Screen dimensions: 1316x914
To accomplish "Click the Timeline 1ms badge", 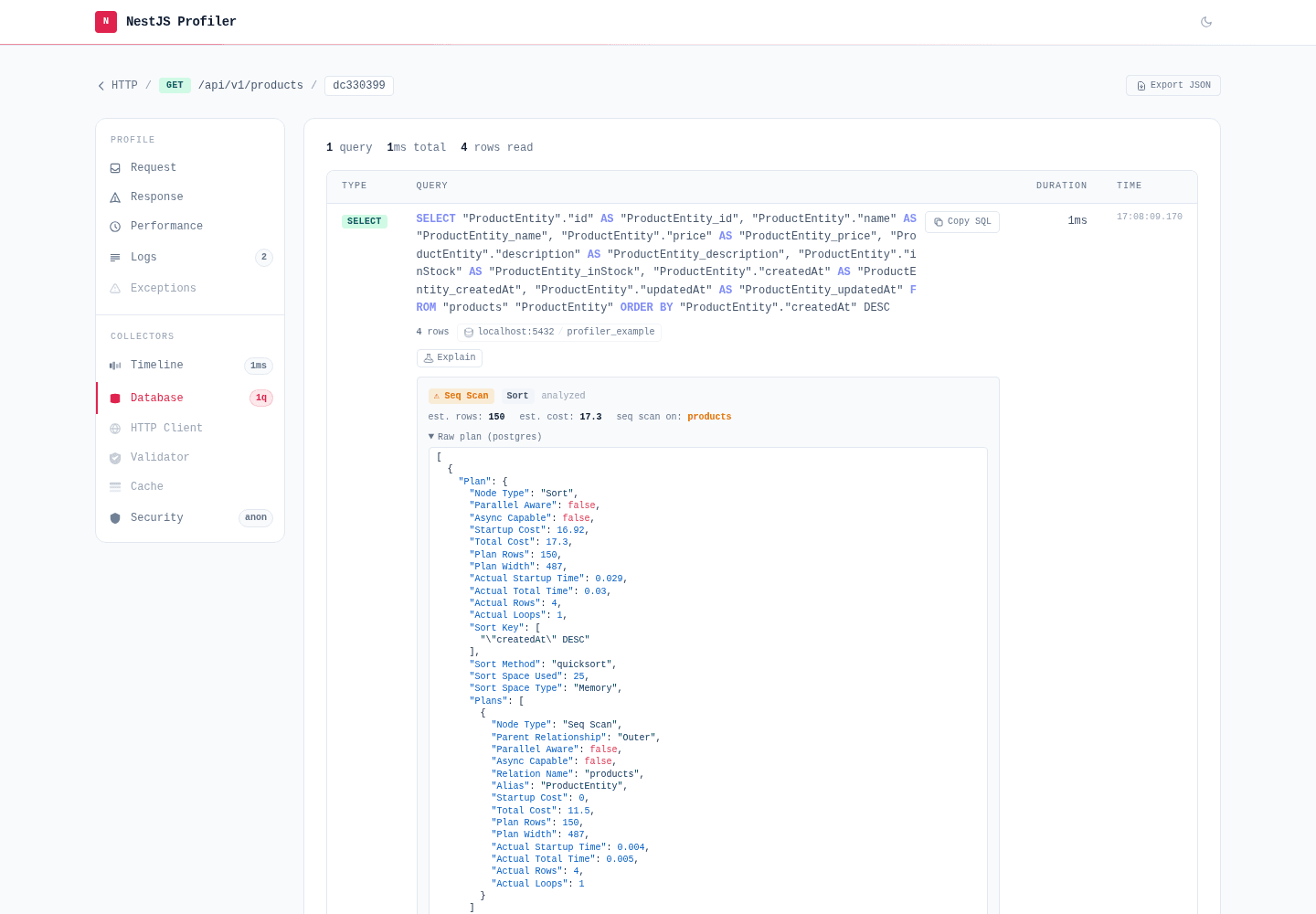I will pos(259,366).
